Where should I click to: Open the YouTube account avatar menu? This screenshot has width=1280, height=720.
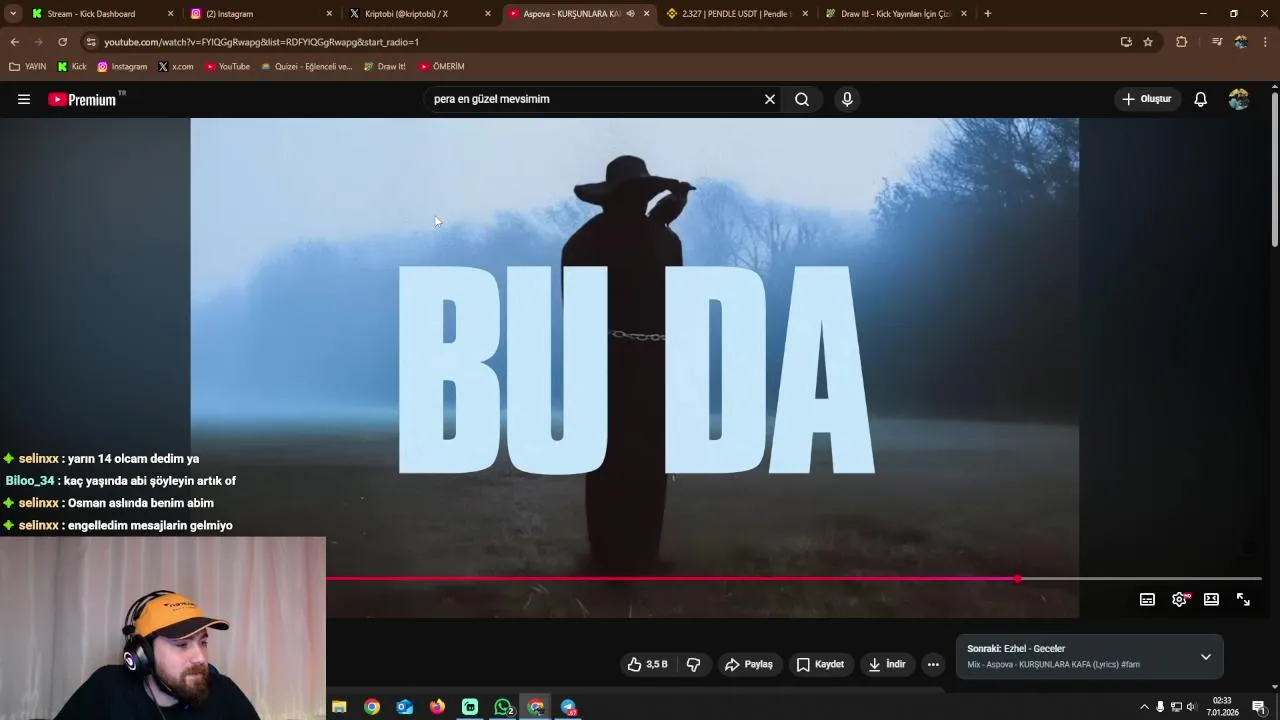click(x=1239, y=99)
